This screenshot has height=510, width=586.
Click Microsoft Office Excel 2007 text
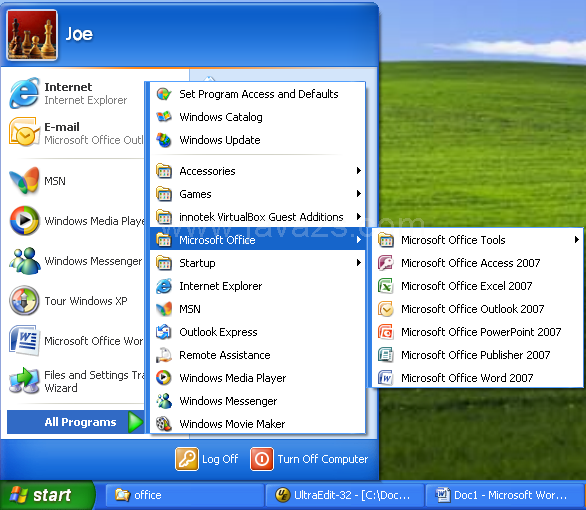point(466,286)
